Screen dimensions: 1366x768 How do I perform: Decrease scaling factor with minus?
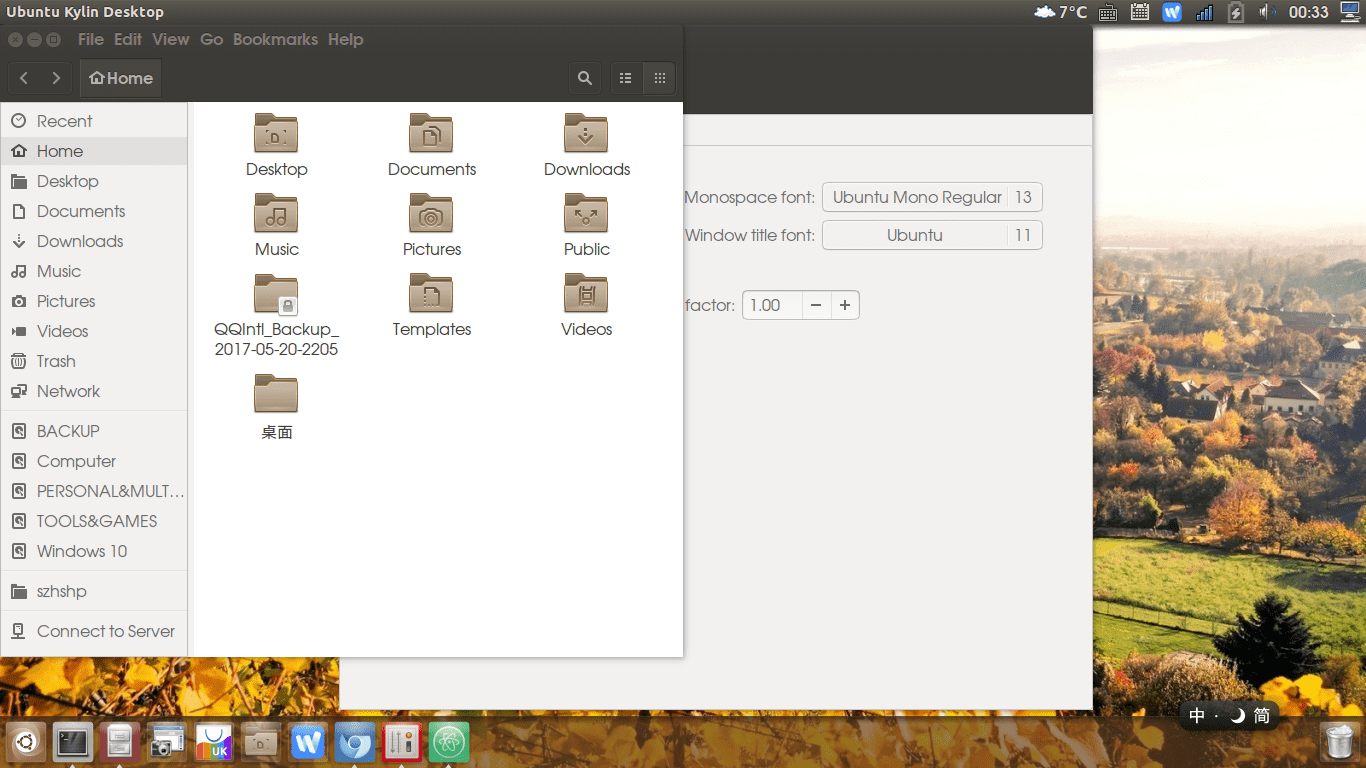(816, 305)
